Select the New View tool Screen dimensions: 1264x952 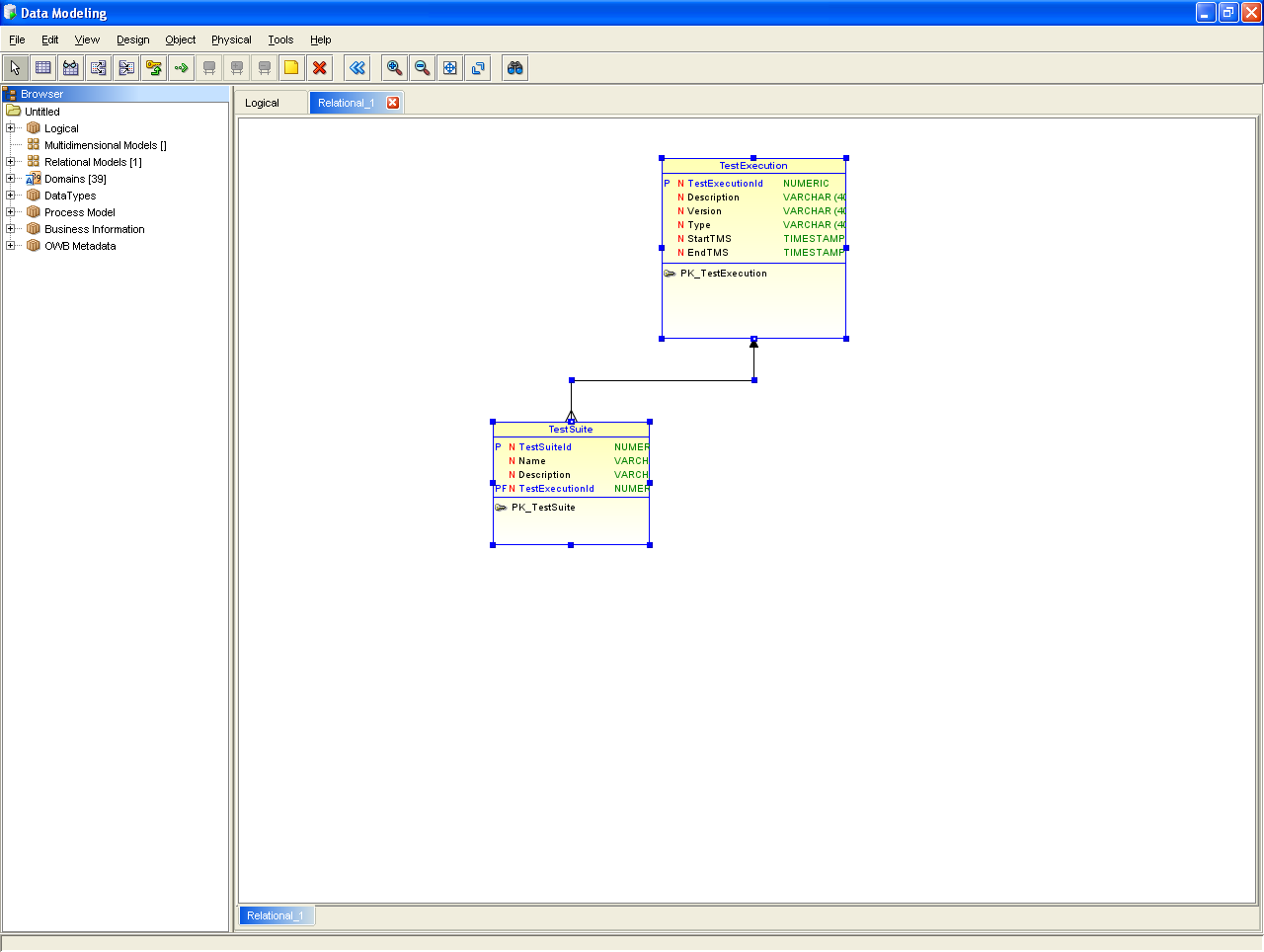70,67
